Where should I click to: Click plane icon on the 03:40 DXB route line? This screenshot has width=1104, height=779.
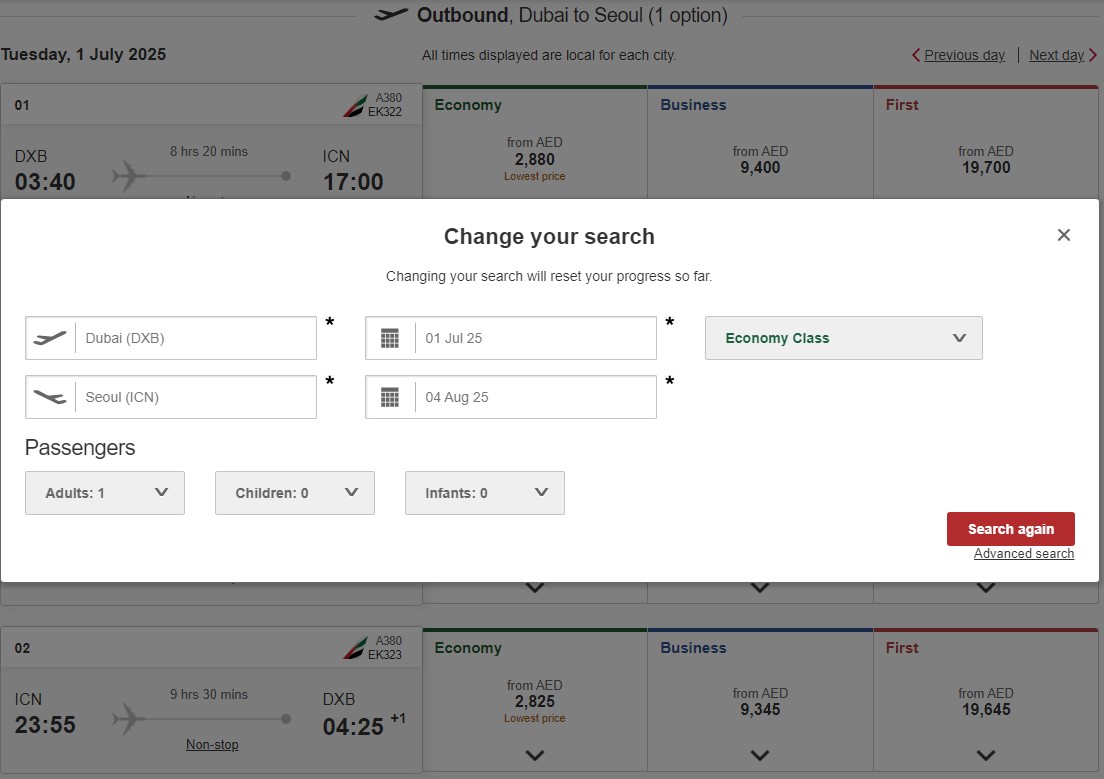pos(128,175)
